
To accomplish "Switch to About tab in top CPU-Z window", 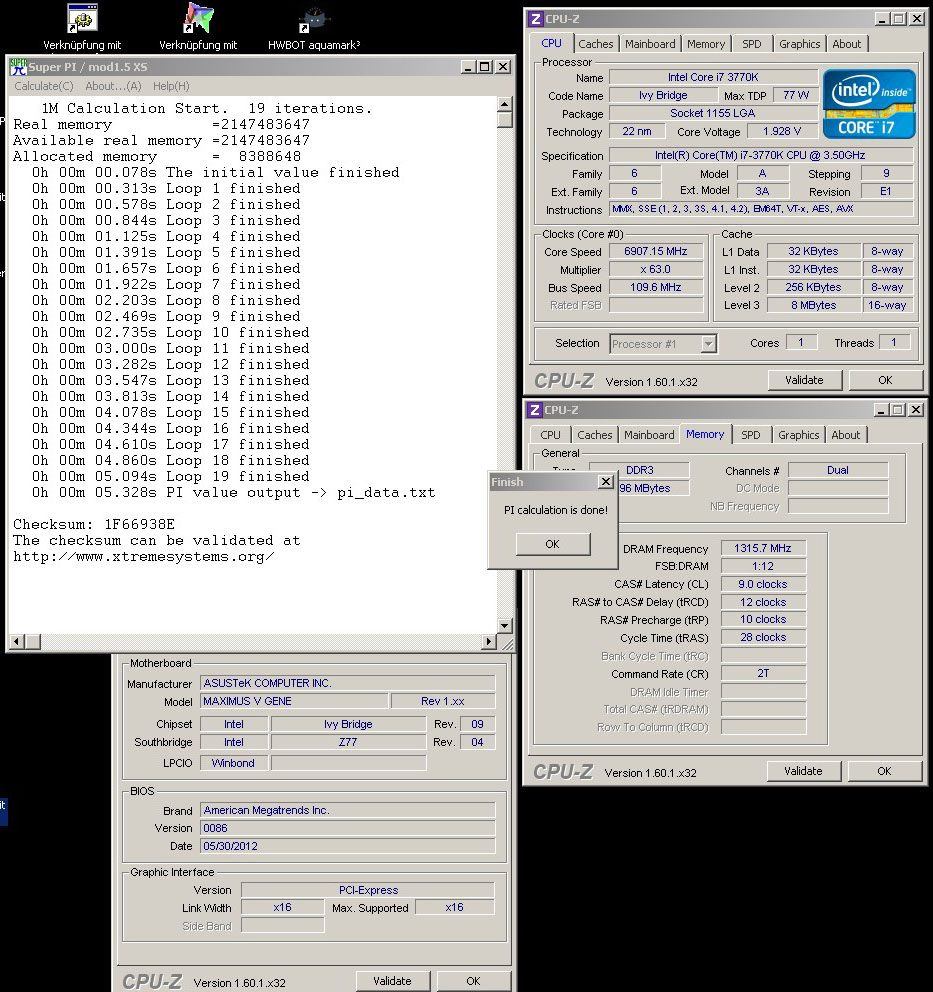I will pos(846,44).
